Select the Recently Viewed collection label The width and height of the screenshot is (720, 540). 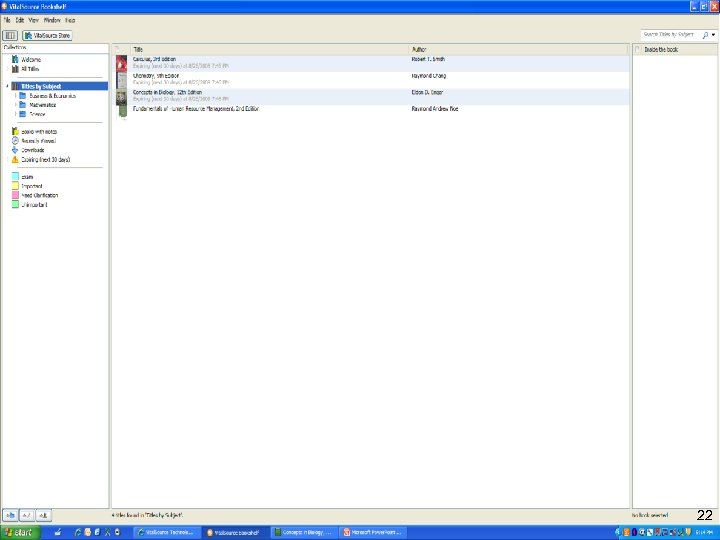(x=39, y=141)
